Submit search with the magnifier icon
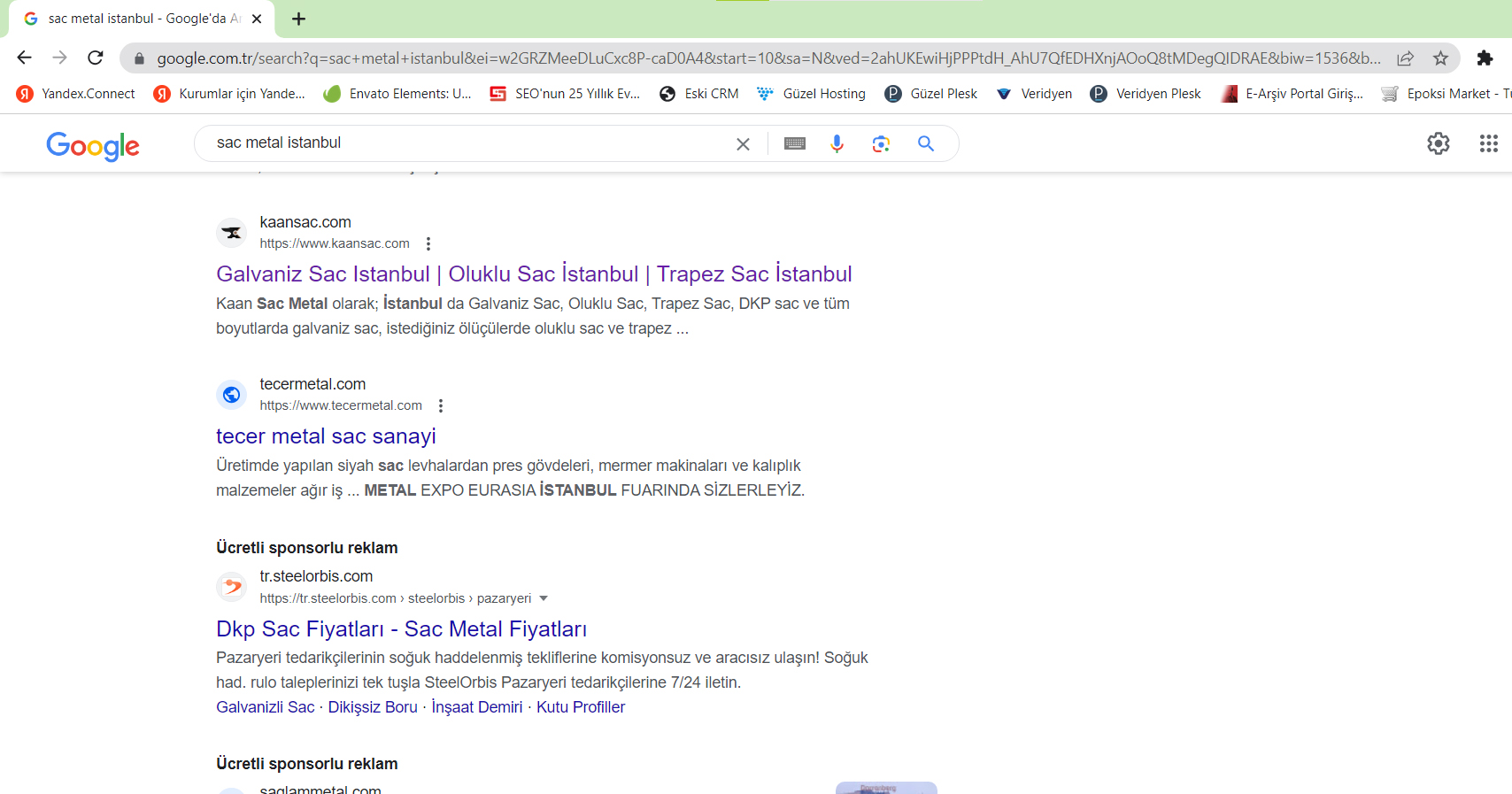The height and width of the screenshot is (794, 1512). [926, 143]
